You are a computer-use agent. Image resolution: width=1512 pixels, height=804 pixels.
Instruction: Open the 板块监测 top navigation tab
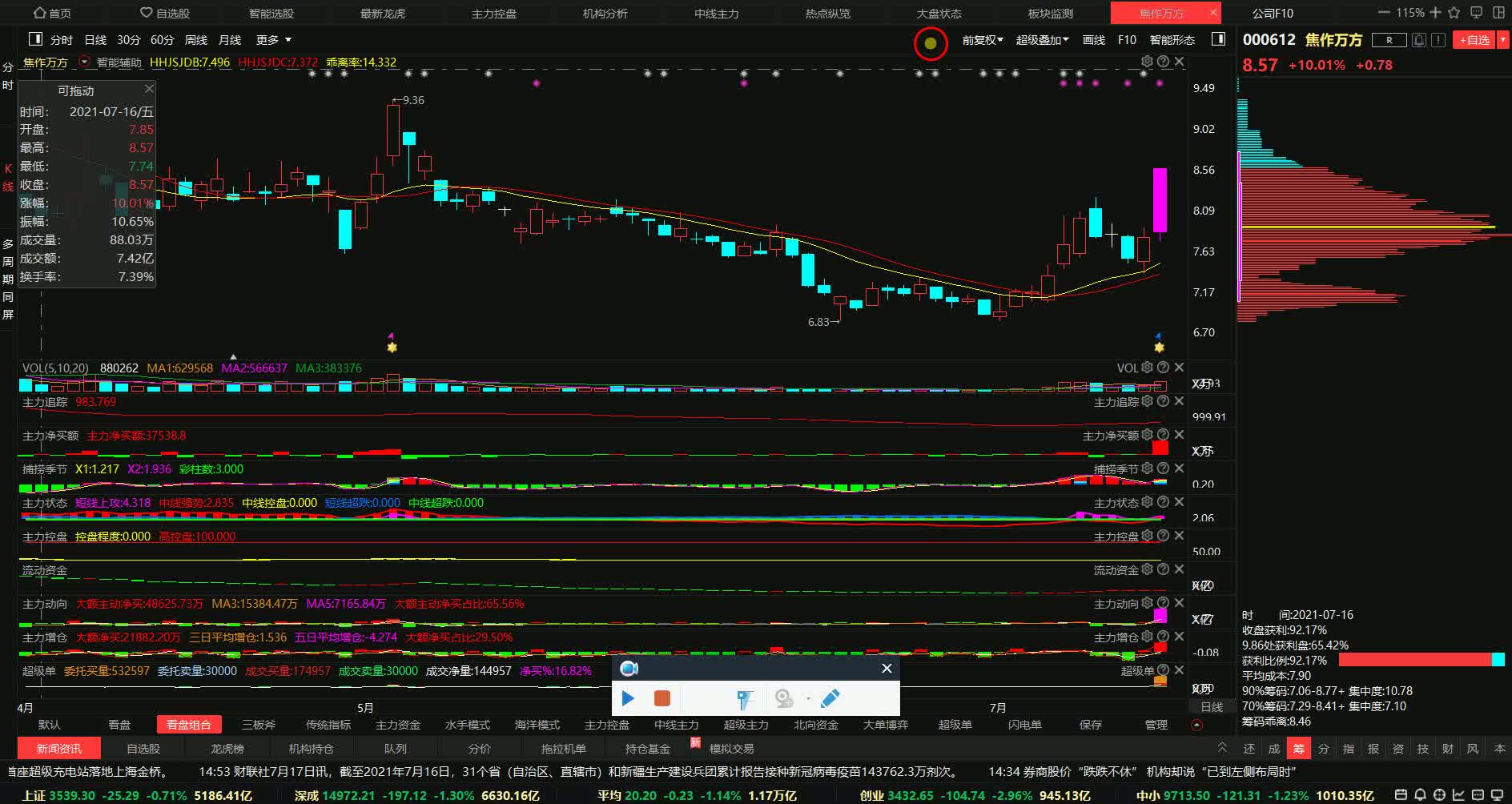1051,13
